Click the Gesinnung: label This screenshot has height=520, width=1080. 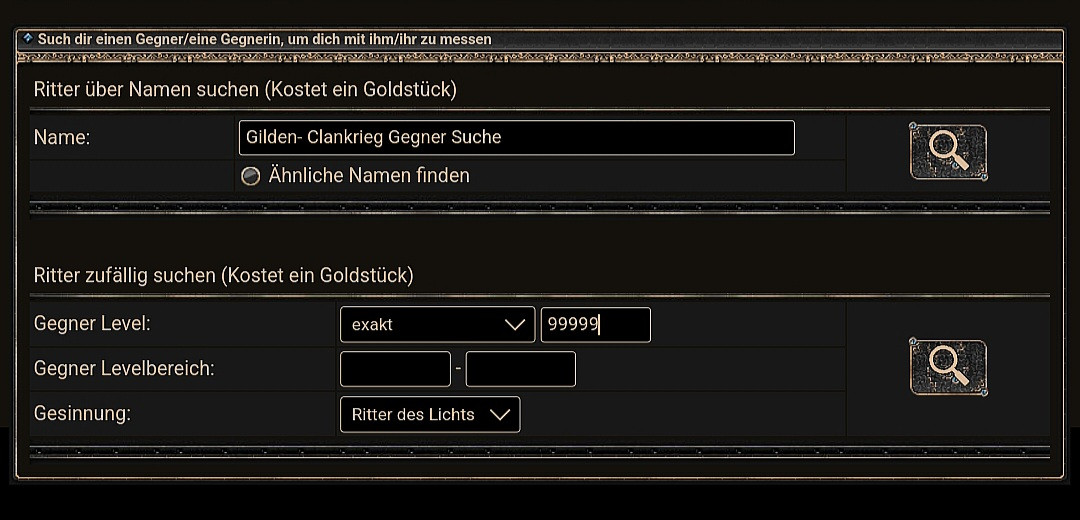(x=82, y=413)
